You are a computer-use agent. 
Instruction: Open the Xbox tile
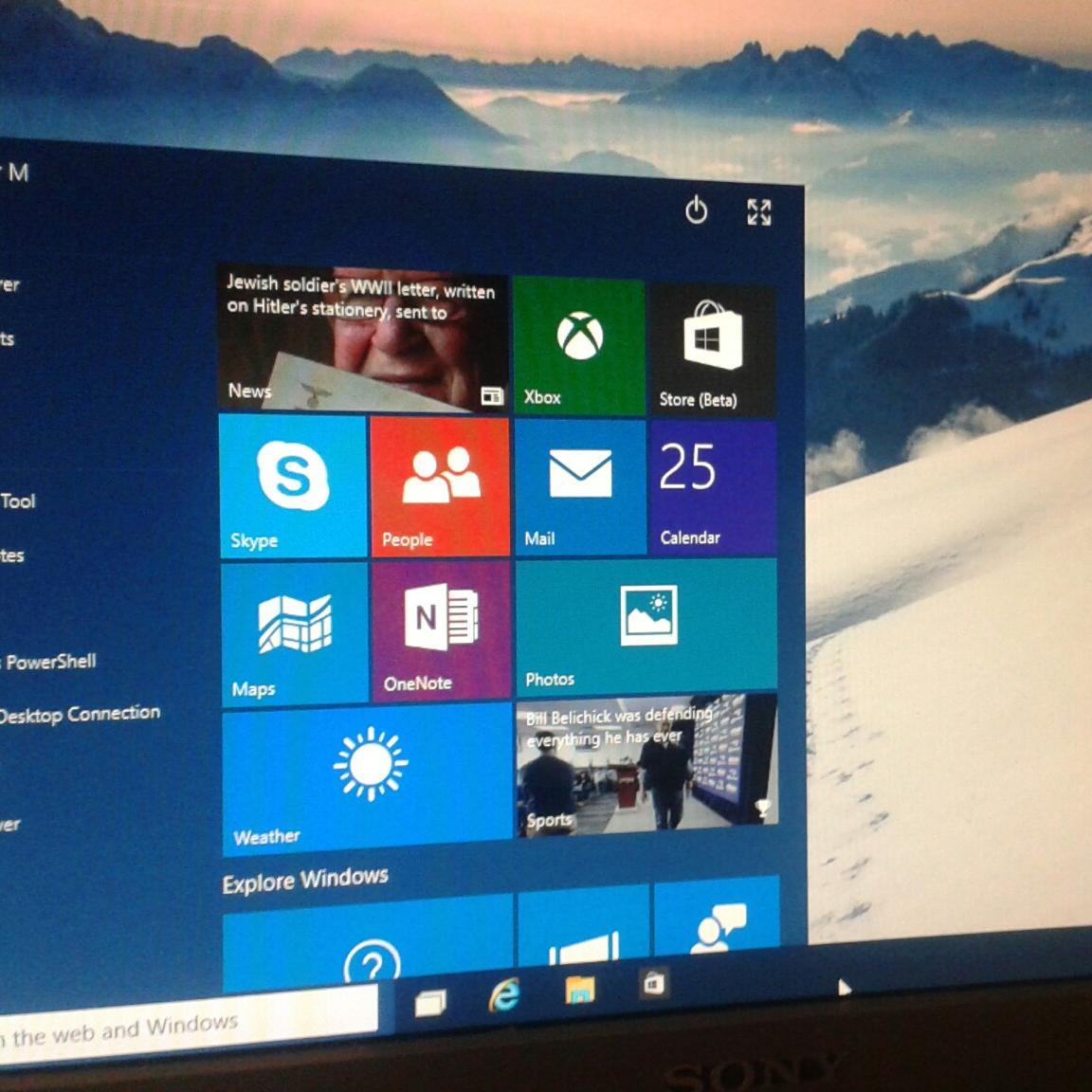[x=579, y=346]
